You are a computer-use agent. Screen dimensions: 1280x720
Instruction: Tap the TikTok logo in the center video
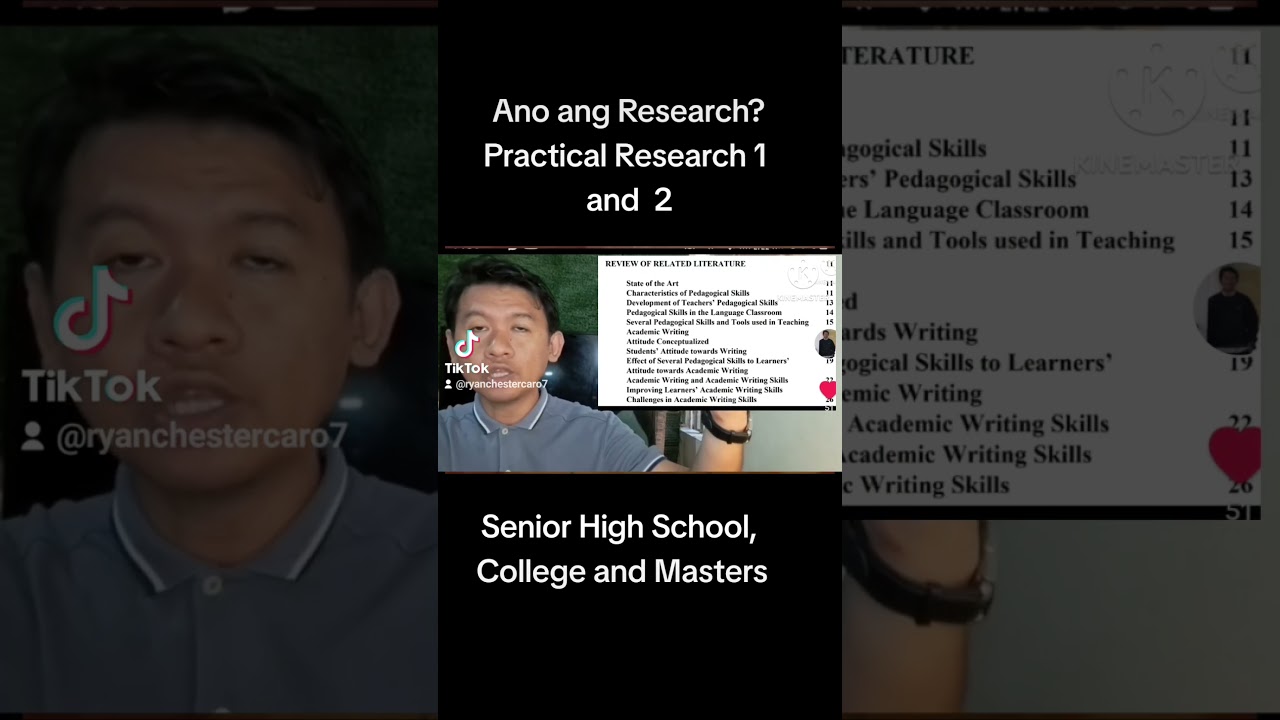pos(467,343)
